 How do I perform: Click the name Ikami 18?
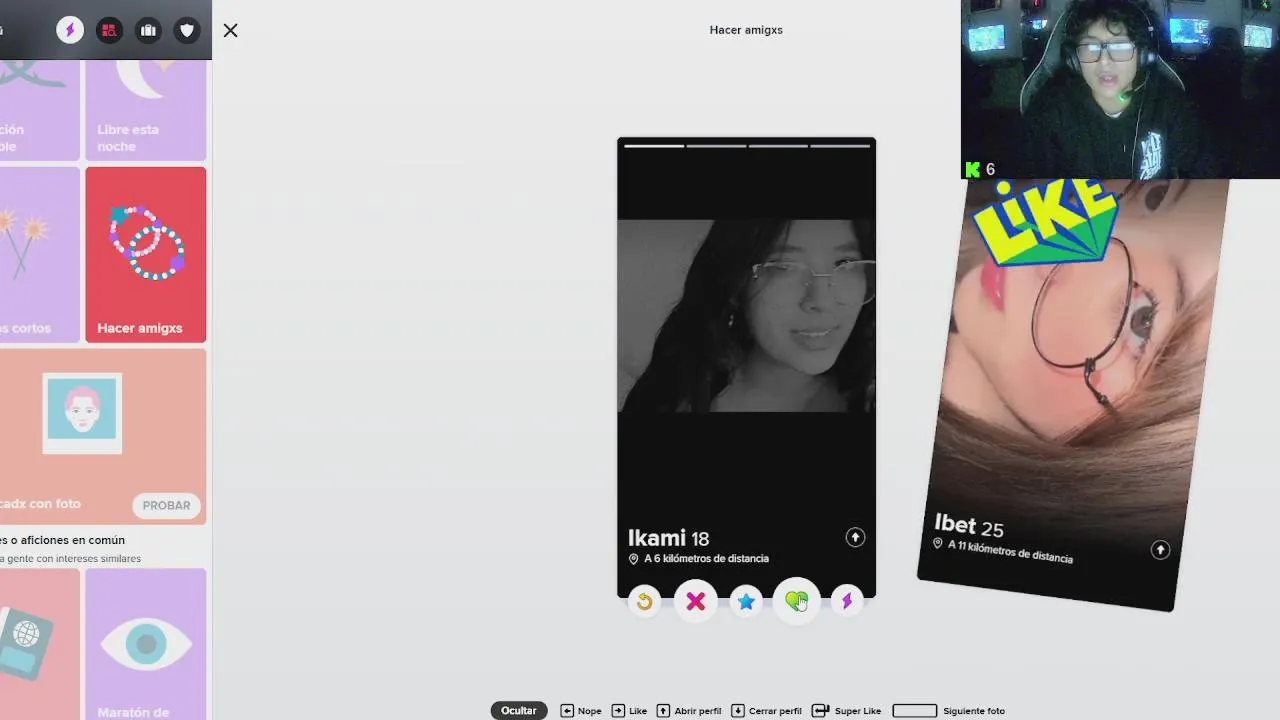coord(668,538)
